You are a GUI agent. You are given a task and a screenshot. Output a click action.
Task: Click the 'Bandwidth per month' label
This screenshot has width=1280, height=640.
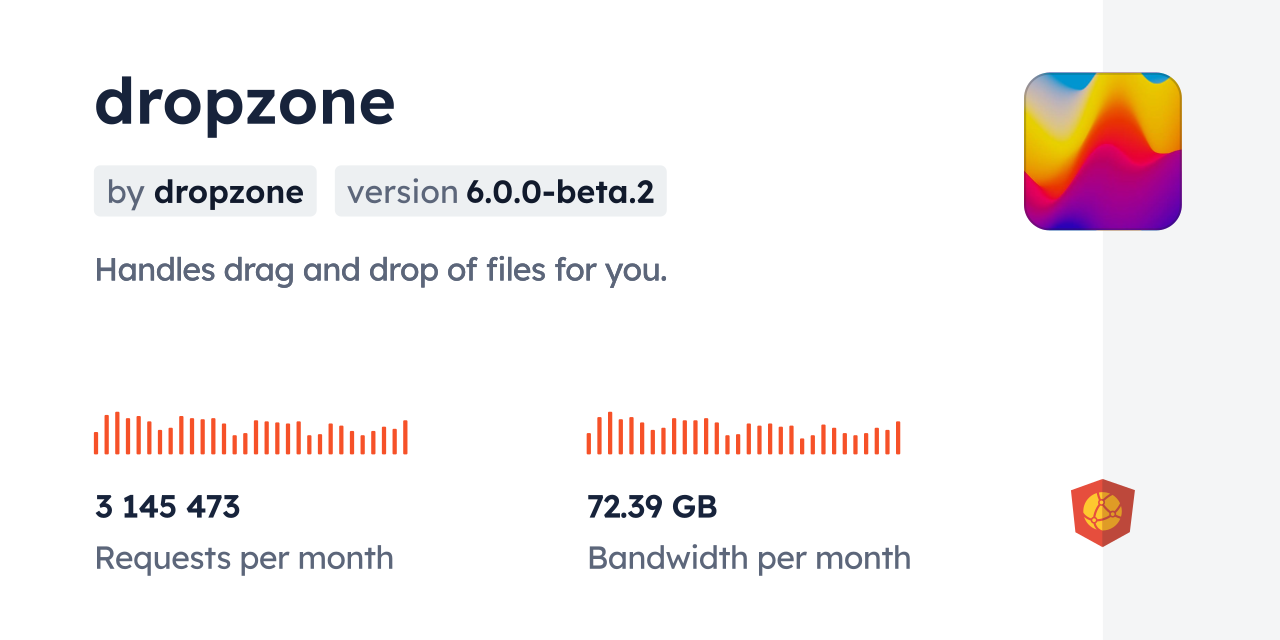749,558
